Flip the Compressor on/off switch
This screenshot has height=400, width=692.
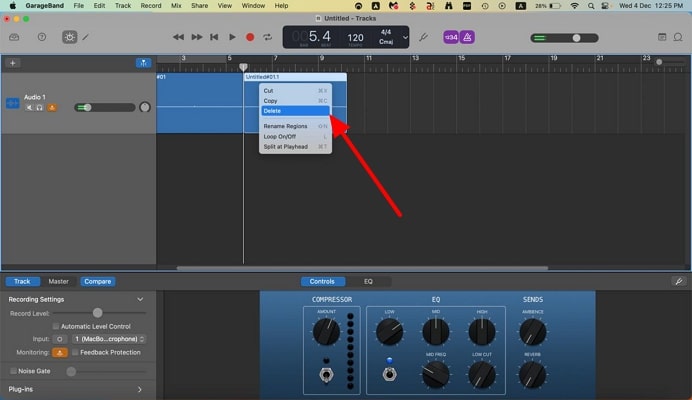[326, 374]
